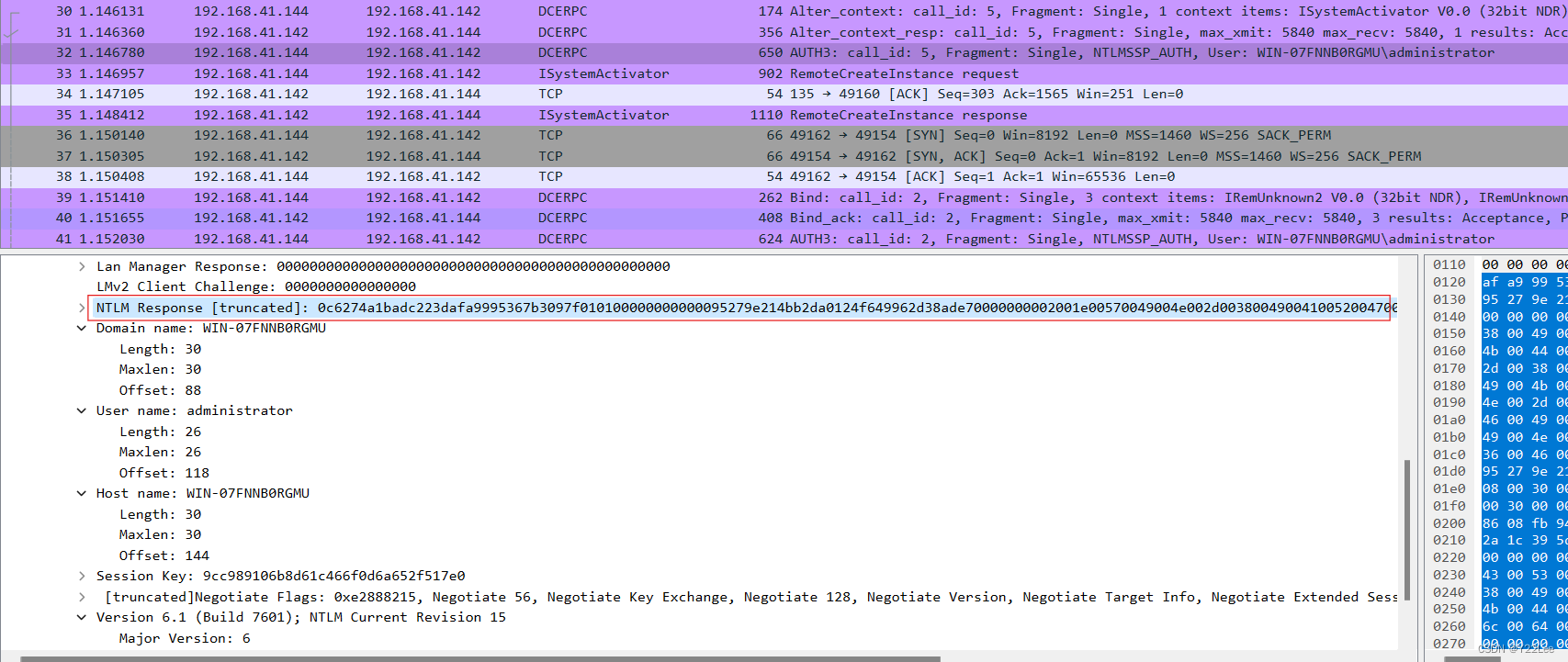Click hex dump row at offset 01d0
Screen dimensions: 1568x662
1499,471
